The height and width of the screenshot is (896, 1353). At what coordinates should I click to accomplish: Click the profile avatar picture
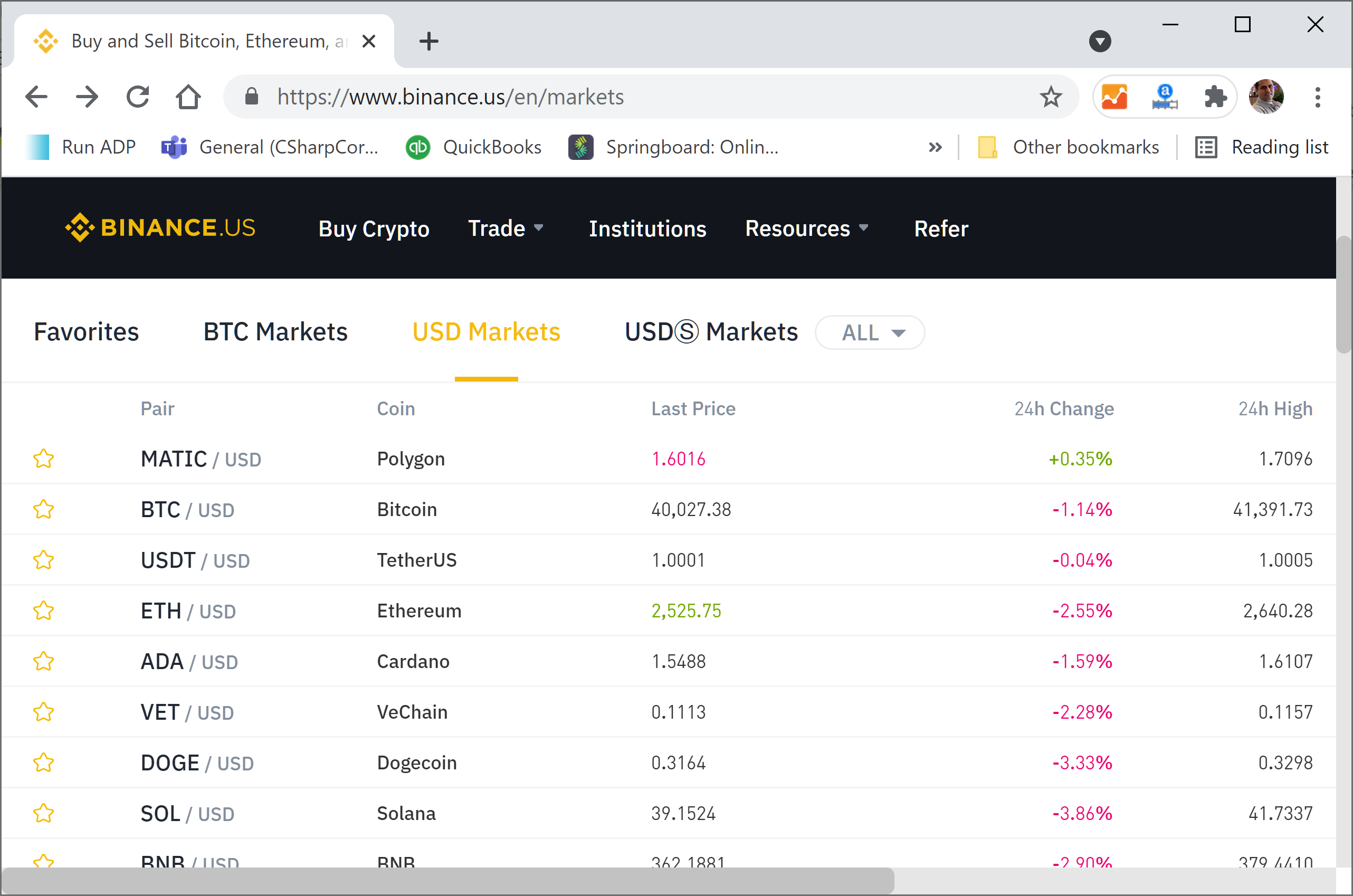click(1266, 97)
